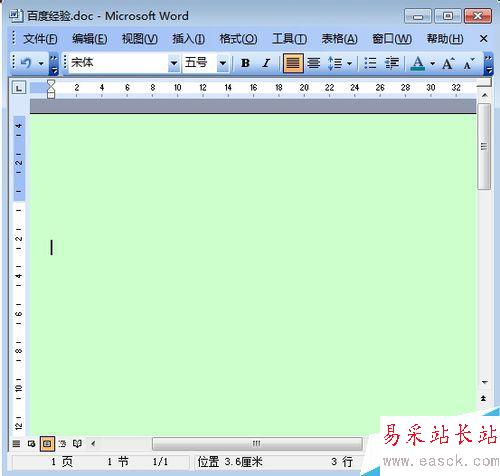Open the 表格(A) menu
Screen dimensions: 500x476
click(339, 39)
